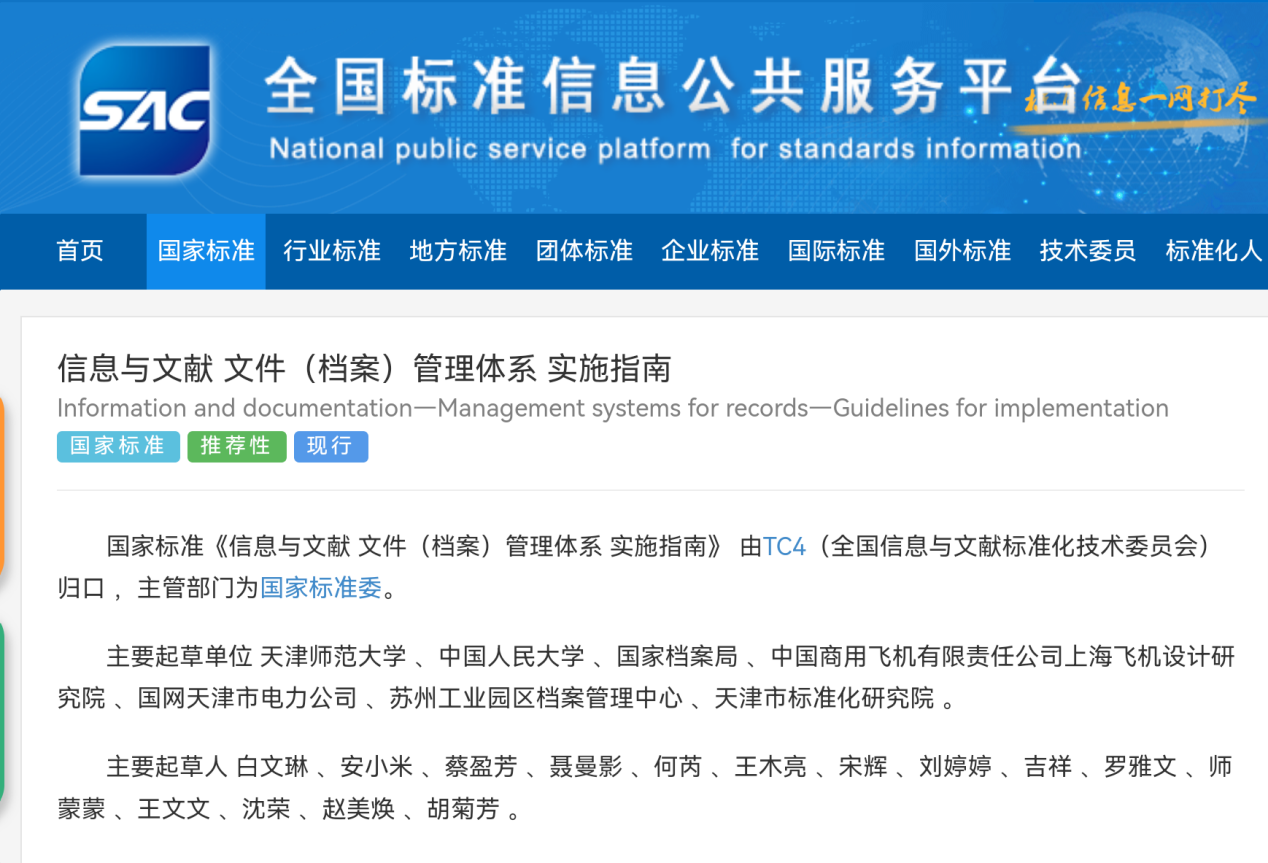Go to 地方标准 in navigation bar
This screenshot has height=863, width=1268.
coord(458,251)
